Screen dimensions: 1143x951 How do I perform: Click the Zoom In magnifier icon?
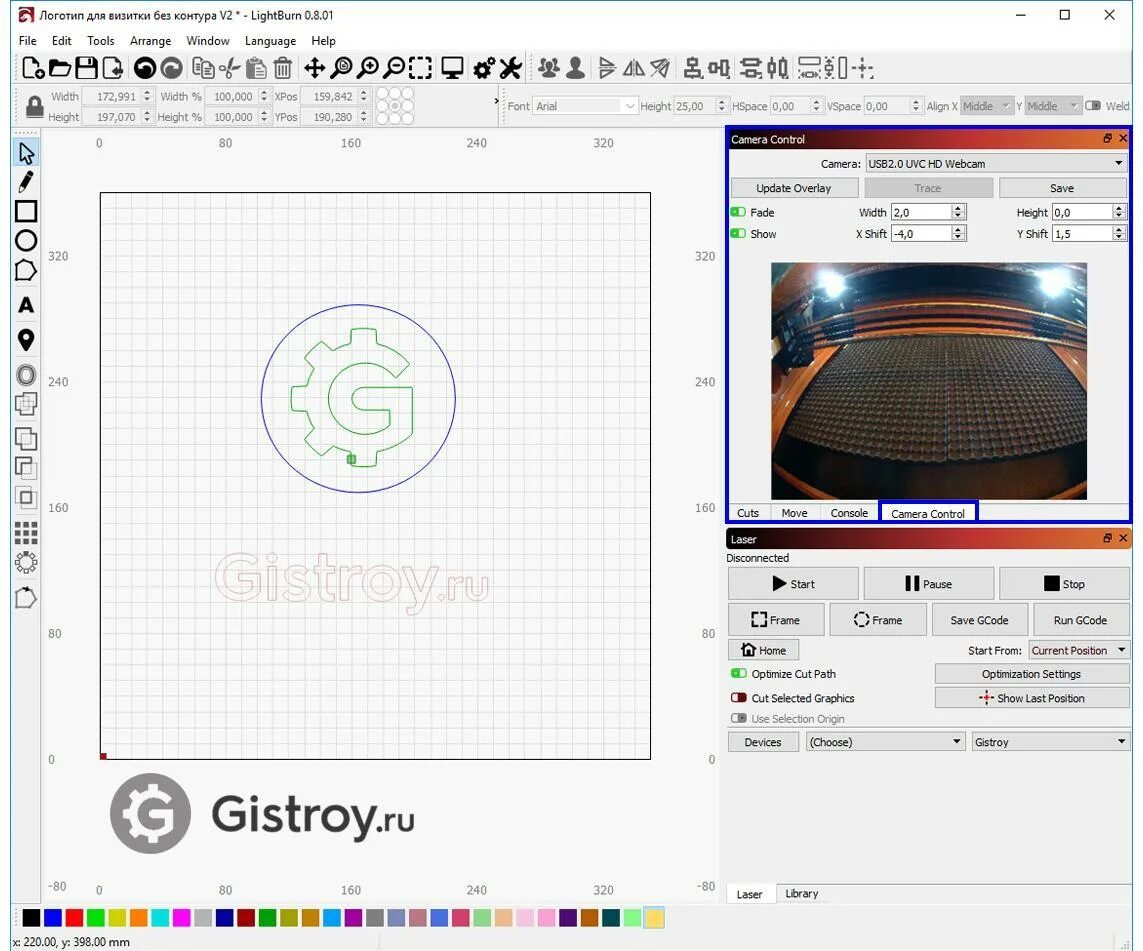(368, 69)
